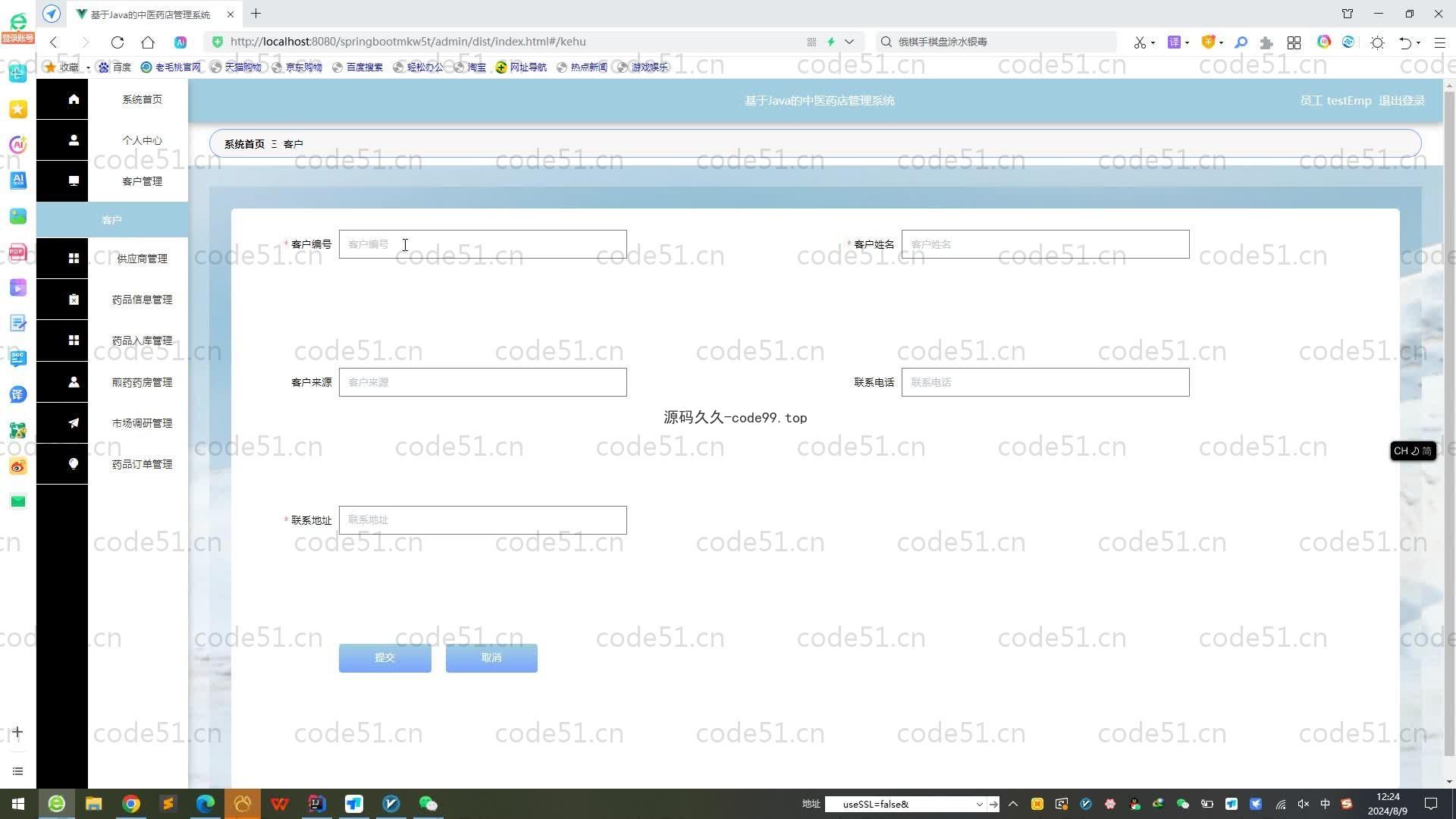Expand 客户管理 menu
Image resolution: width=1456 pixels, height=819 pixels.
click(142, 181)
